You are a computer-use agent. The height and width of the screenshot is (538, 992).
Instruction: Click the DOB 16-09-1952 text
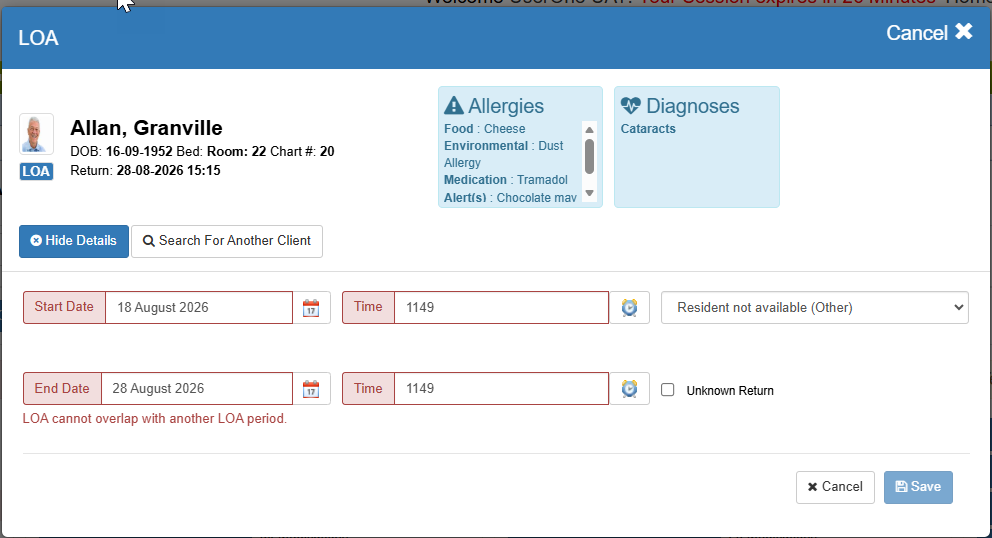pos(121,151)
